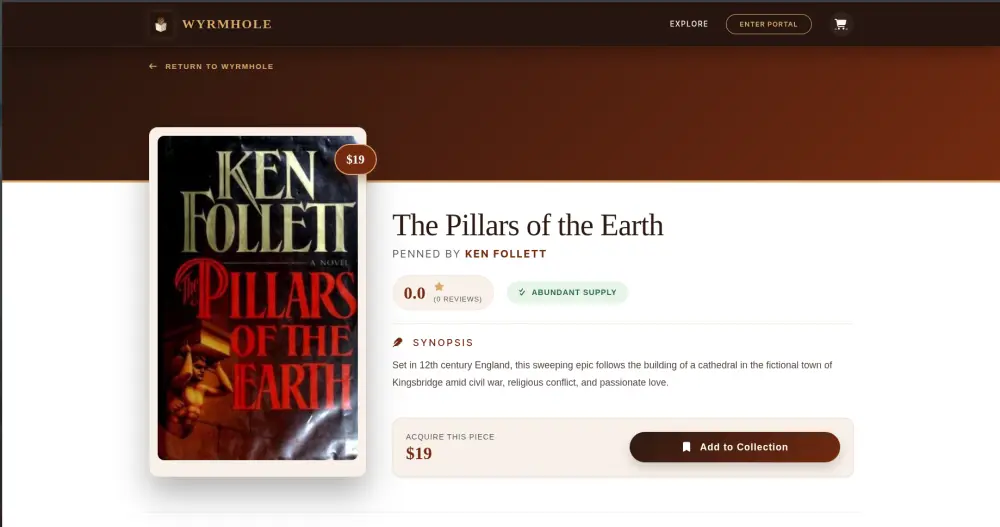
Task: Click The Pillars of the Earth cover image
Action: [x=258, y=297]
